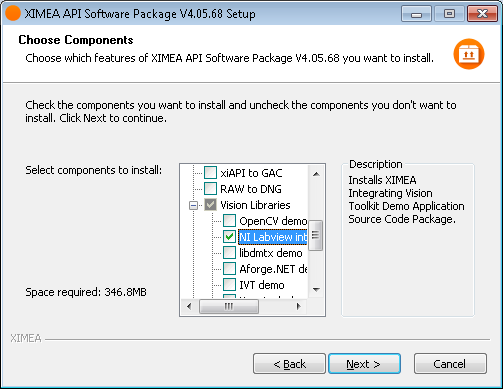Uncheck the NI Labview checkbox
Image resolution: width=503 pixels, height=389 pixels.
[229, 237]
